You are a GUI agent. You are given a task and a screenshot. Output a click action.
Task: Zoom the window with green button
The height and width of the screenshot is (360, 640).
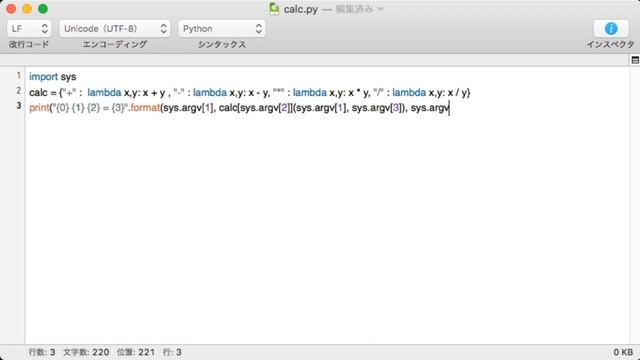(x=43, y=9)
